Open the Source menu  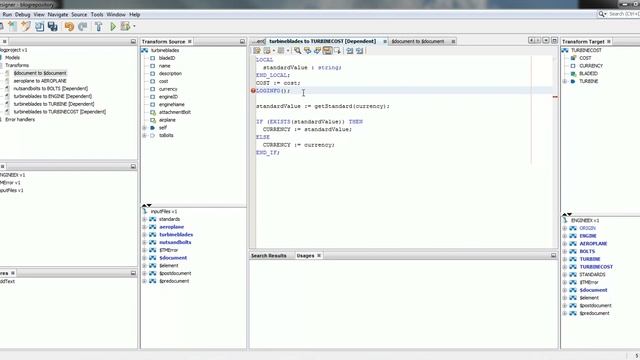coord(79,15)
